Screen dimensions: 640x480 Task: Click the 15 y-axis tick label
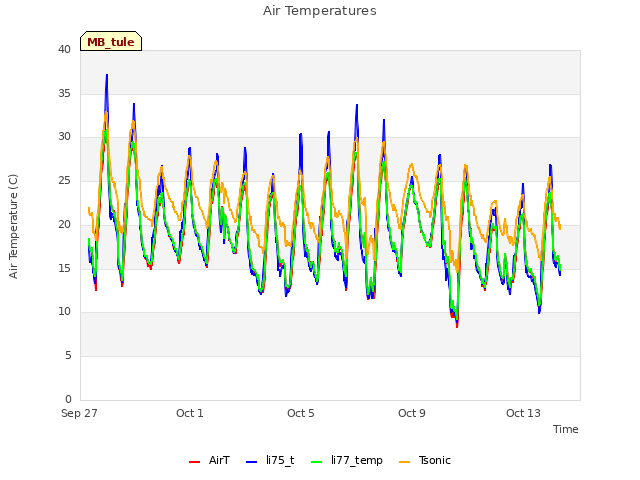(64, 268)
